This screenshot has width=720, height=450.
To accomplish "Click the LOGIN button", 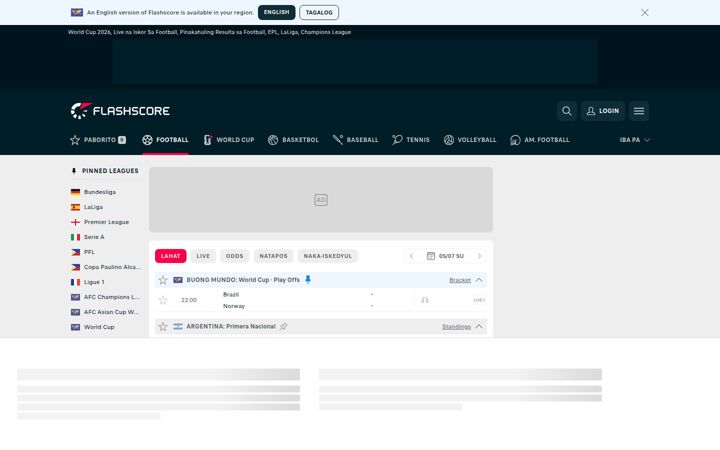I will 602,111.
